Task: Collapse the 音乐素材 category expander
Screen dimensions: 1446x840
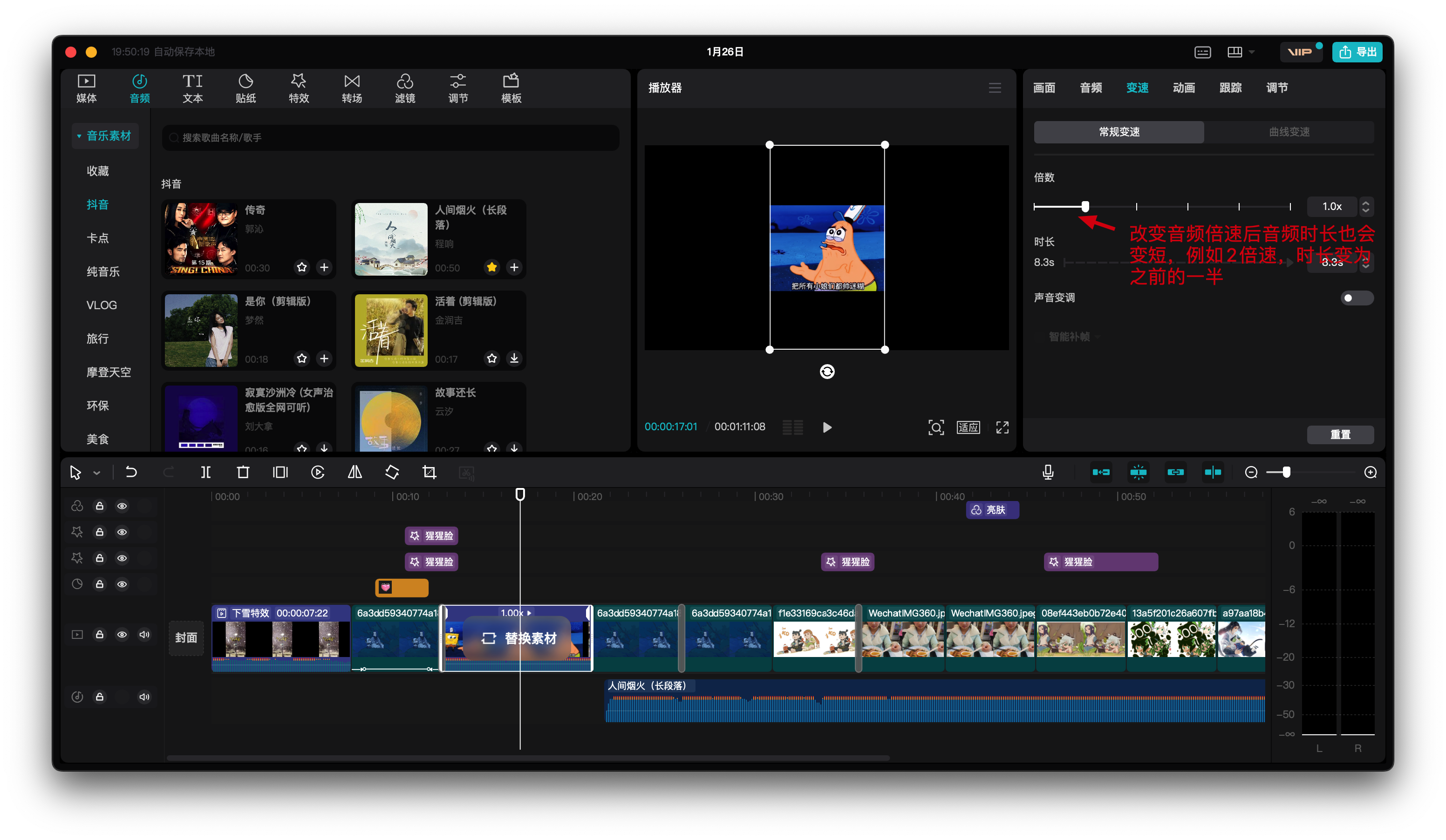Action: [x=79, y=136]
